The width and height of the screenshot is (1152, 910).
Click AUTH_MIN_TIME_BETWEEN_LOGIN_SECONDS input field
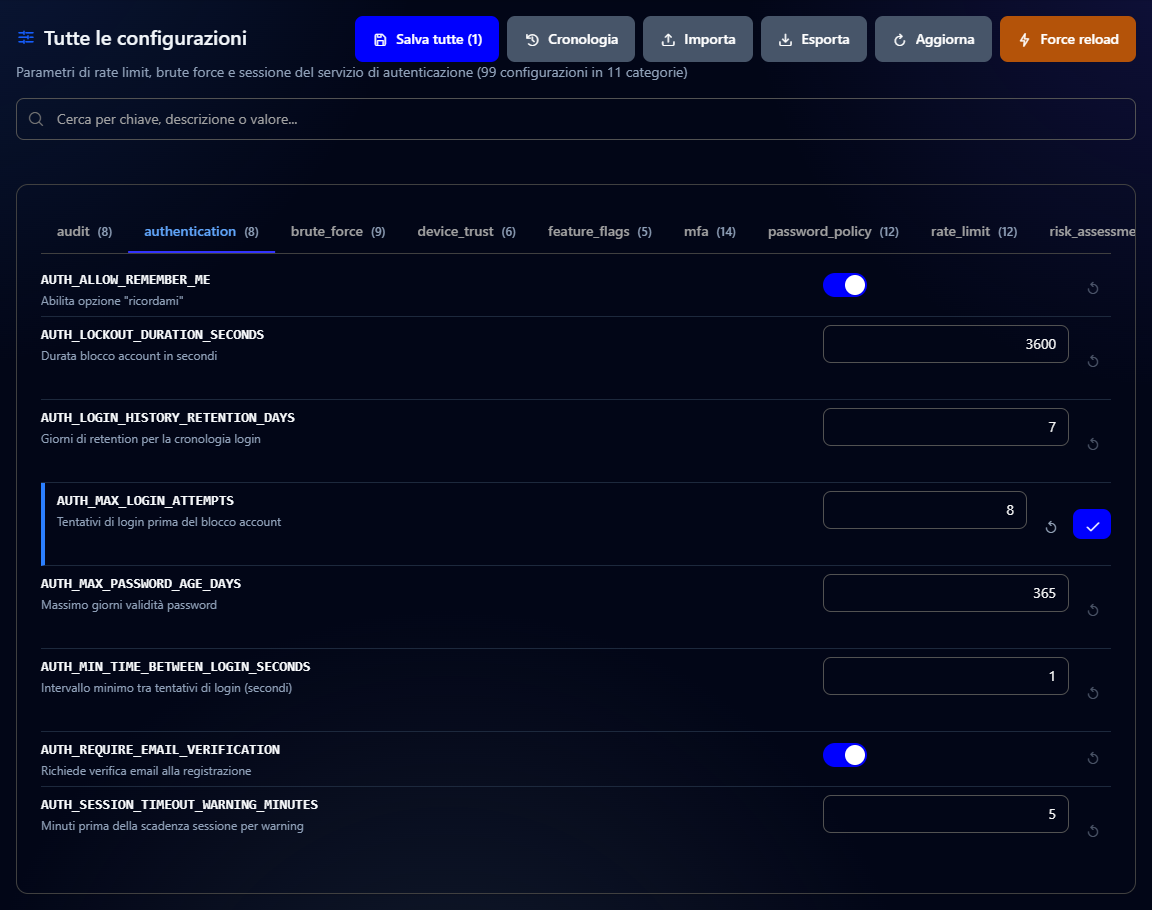(x=946, y=676)
